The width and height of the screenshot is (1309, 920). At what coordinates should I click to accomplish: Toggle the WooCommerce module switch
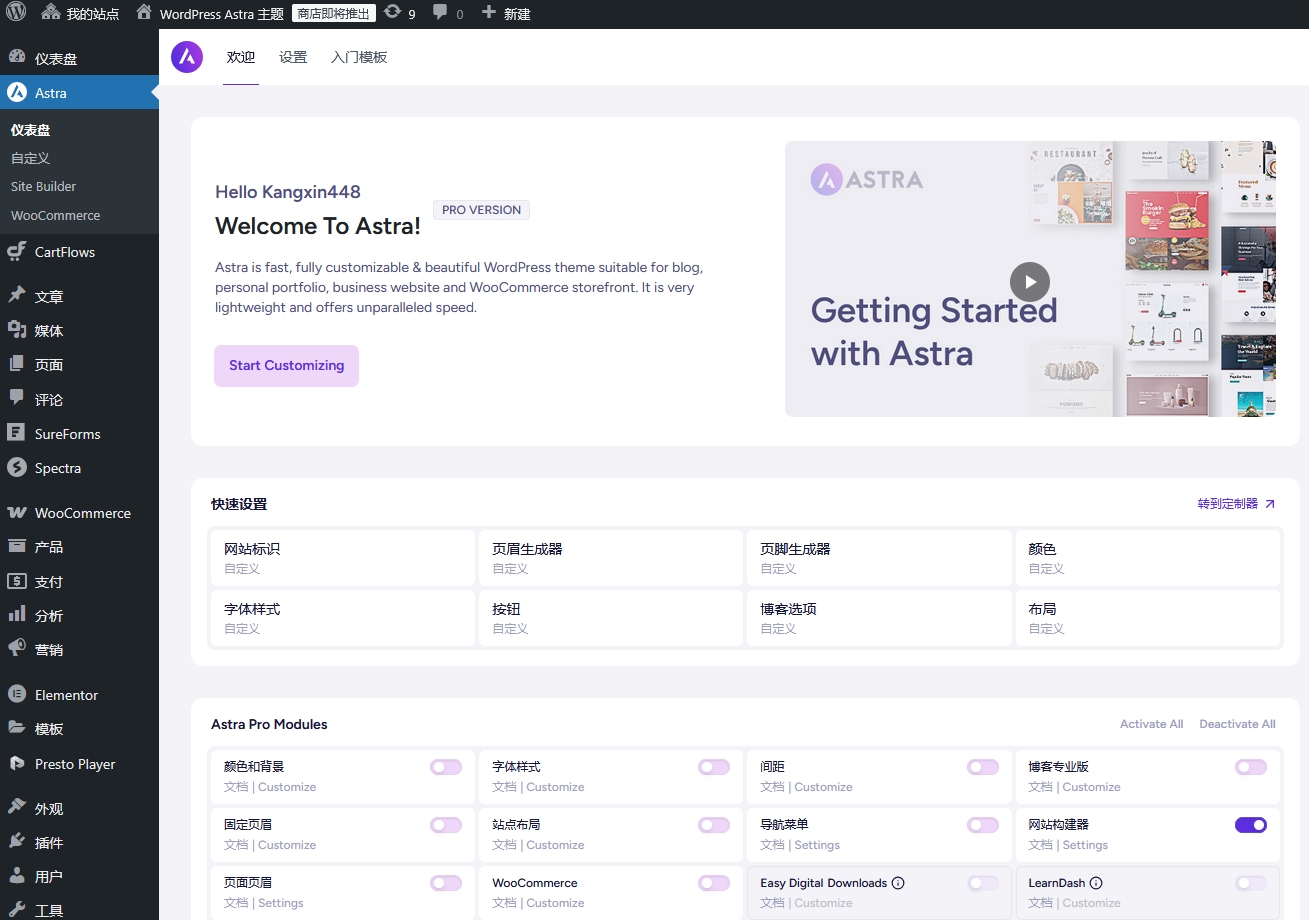[714, 883]
